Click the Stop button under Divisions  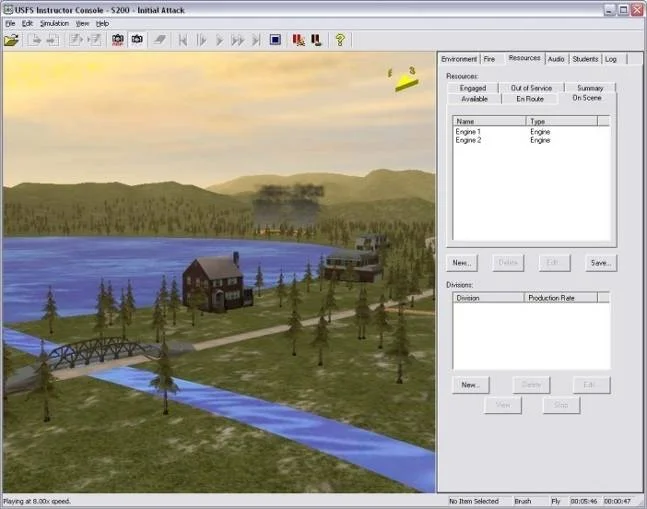coord(561,405)
